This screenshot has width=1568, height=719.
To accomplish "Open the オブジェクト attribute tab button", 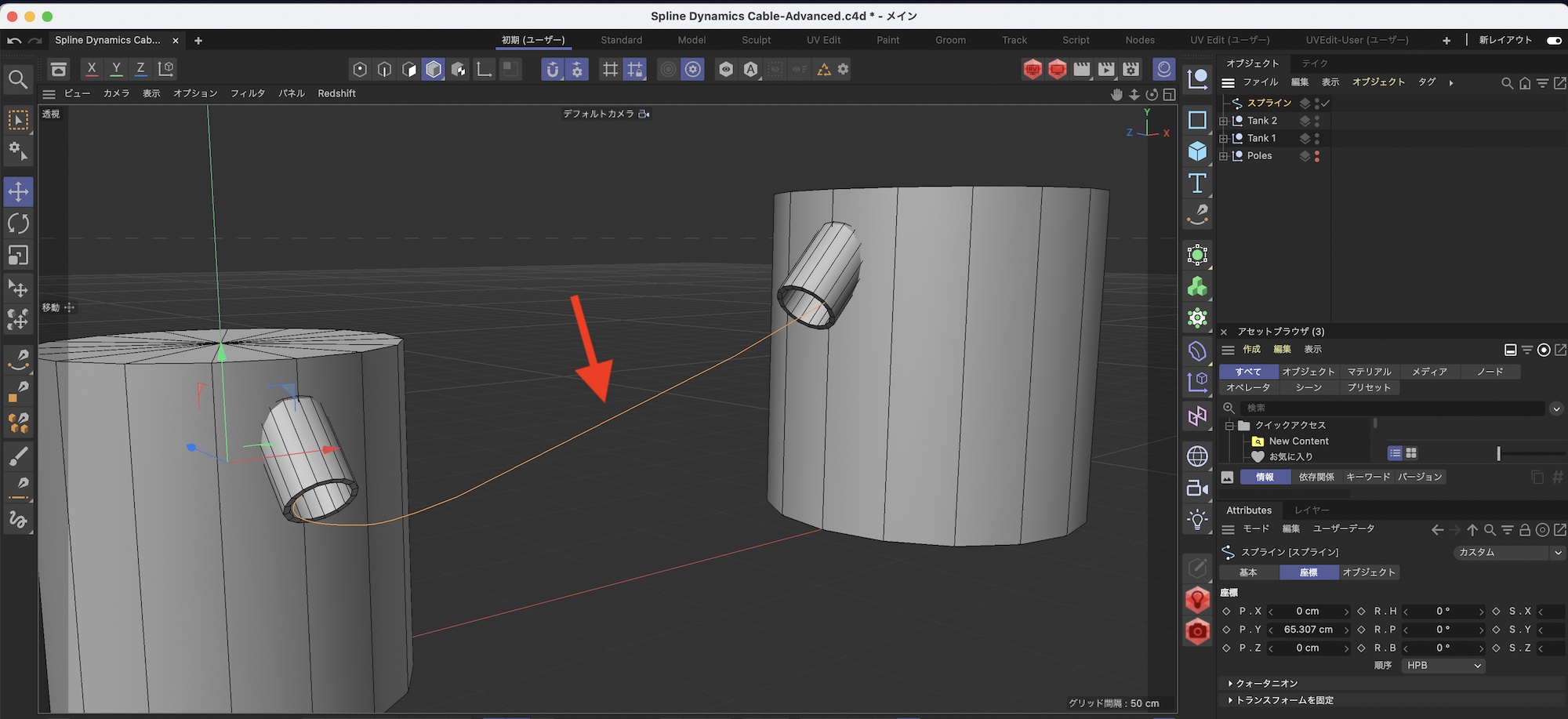I will pyautogui.click(x=1369, y=572).
